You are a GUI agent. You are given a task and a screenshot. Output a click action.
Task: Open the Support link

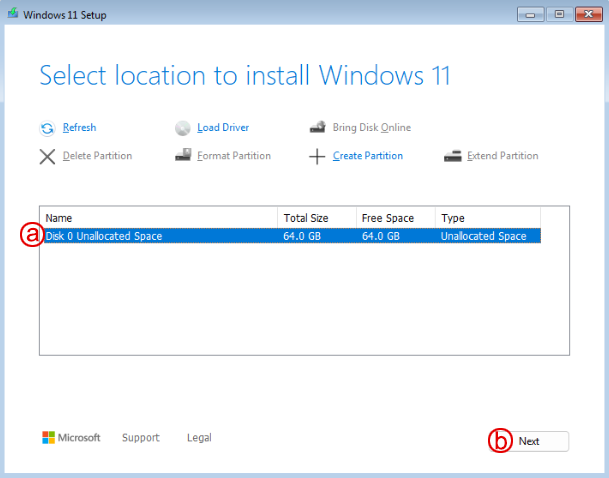coord(140,438)
